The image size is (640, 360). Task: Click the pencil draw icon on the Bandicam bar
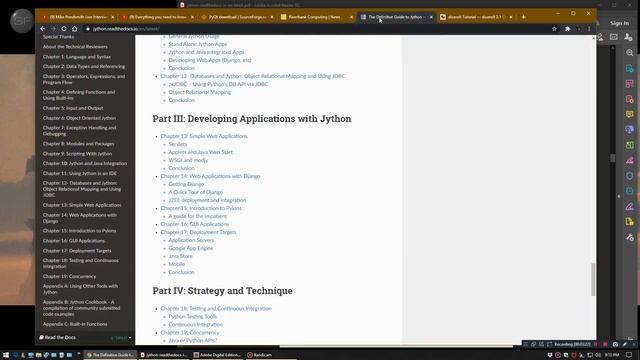[x=624, y=344]
